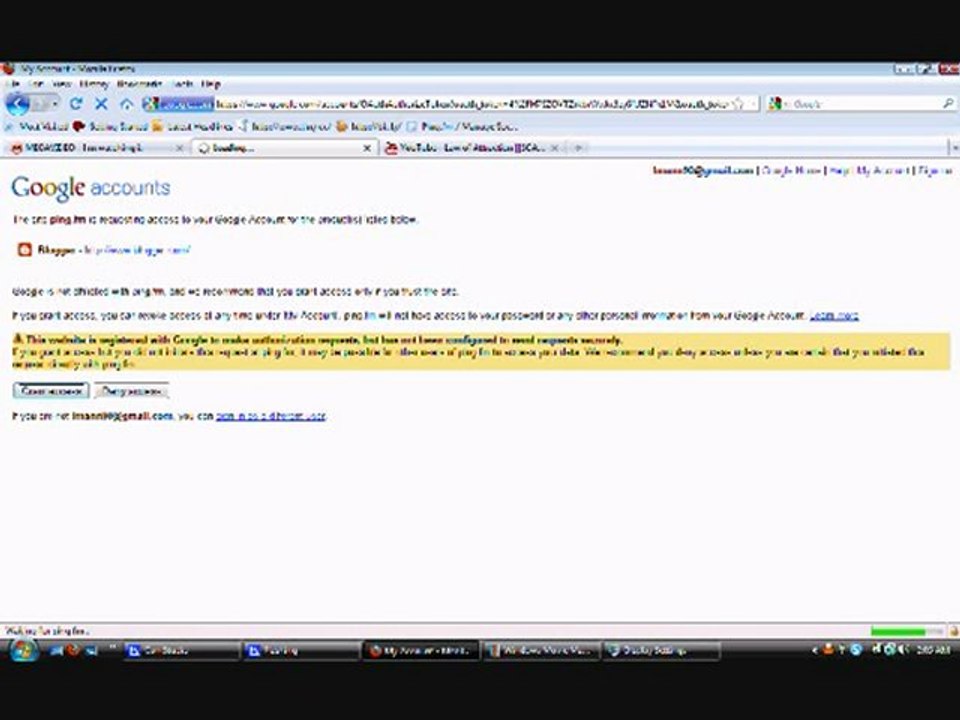Image resolution: width=960 pixels, height=720 pixels.
Task: Close the YouTube tab
Action: click(555, 148)
